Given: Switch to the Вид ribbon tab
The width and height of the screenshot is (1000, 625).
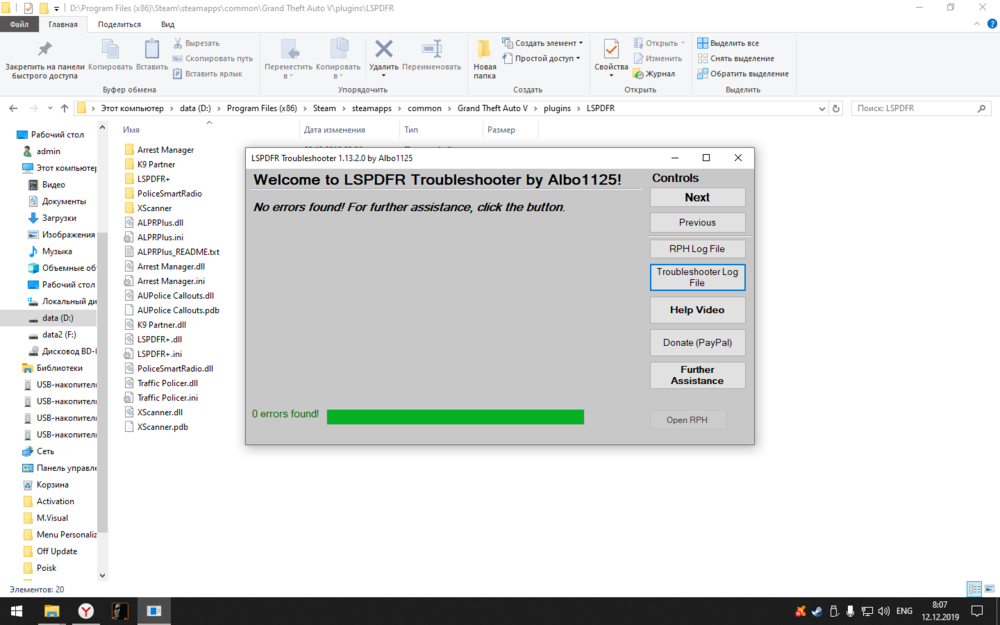Looking at the screenshot, I should coord(168,24).
